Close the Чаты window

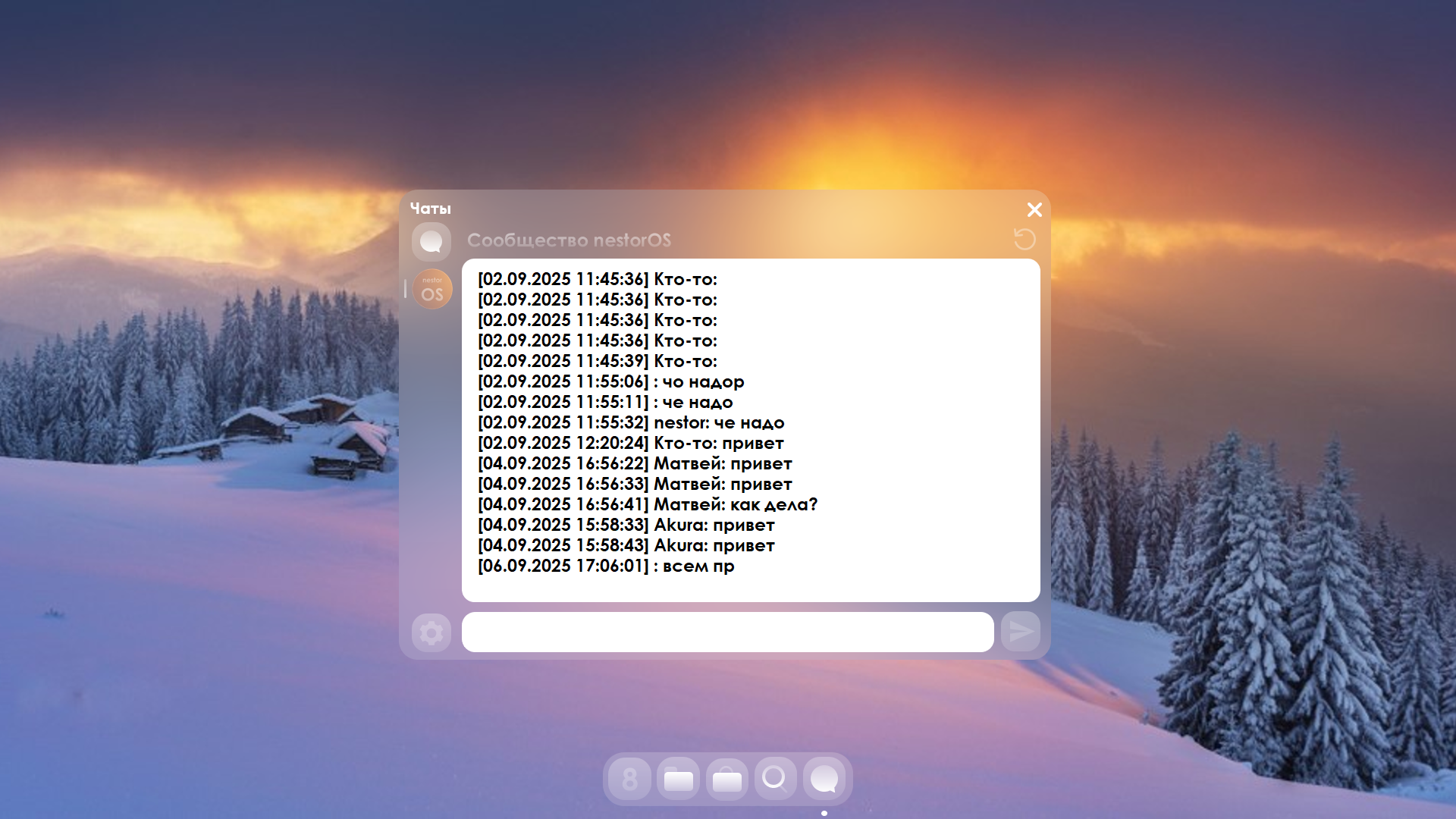[x=1034, y=210]
